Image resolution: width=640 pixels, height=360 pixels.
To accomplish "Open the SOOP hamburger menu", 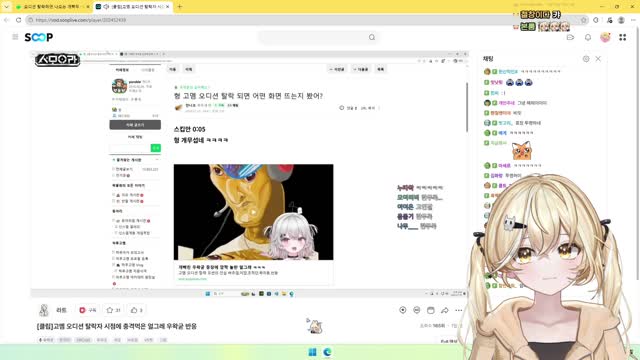I will click(15, 37).
